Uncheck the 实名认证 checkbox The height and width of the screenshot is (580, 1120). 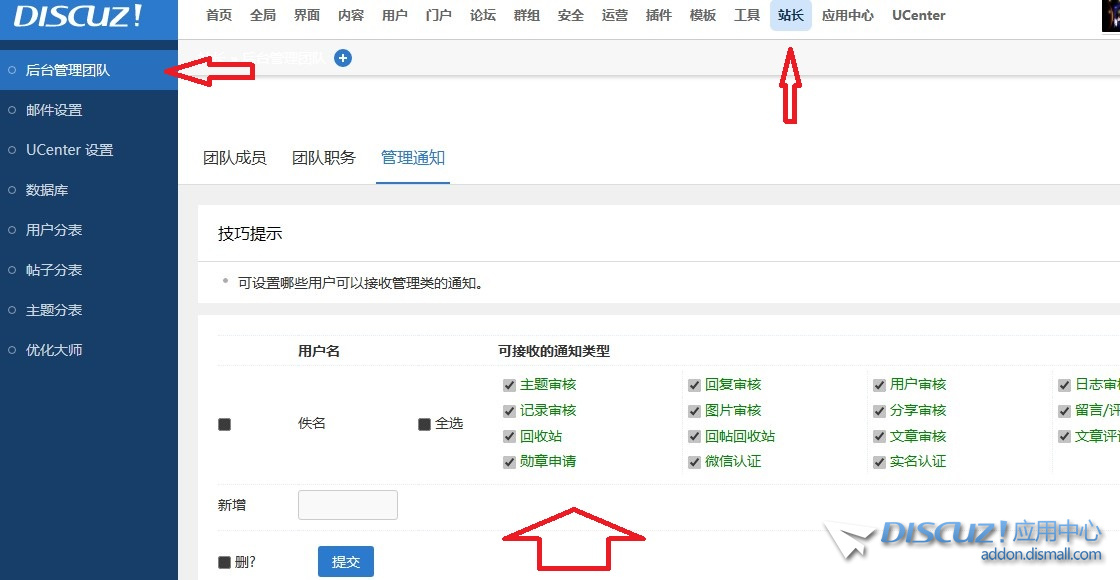coord(880,462)
